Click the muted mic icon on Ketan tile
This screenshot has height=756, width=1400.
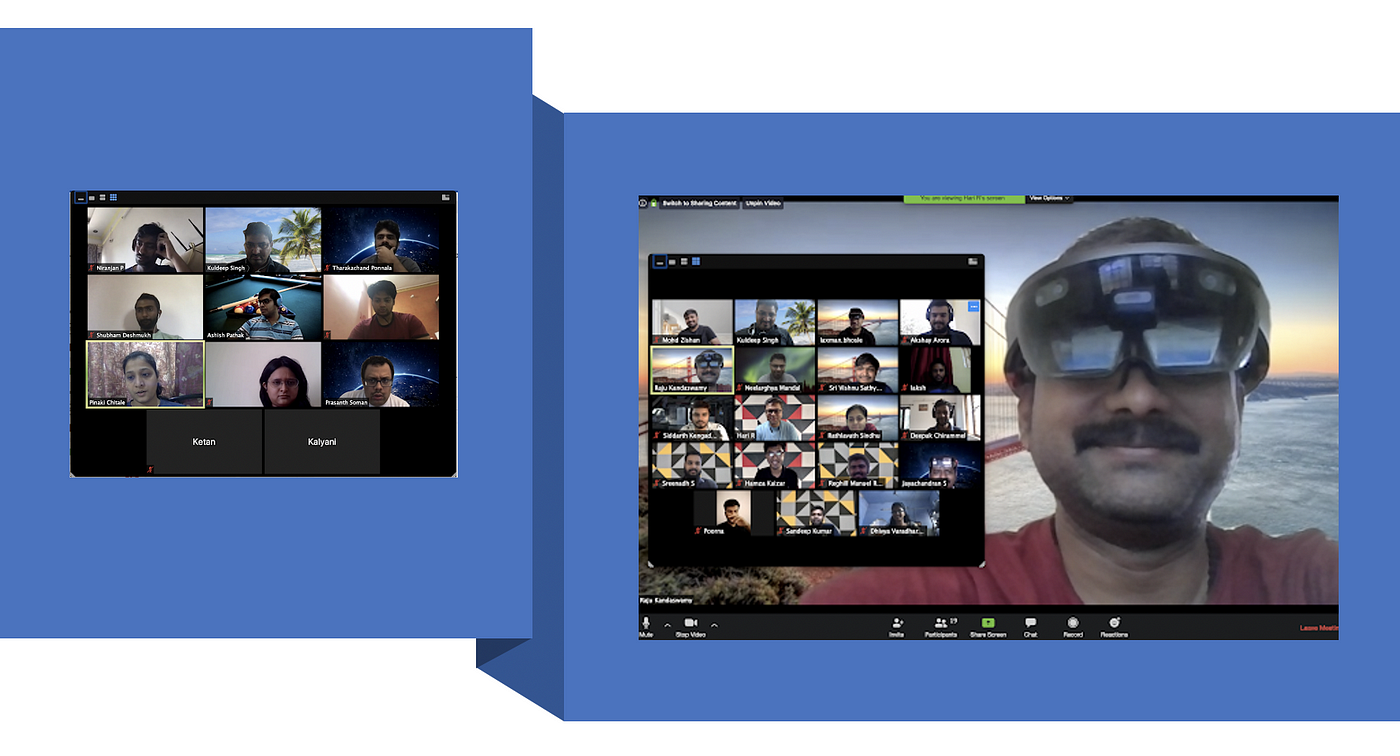[150, 468]
